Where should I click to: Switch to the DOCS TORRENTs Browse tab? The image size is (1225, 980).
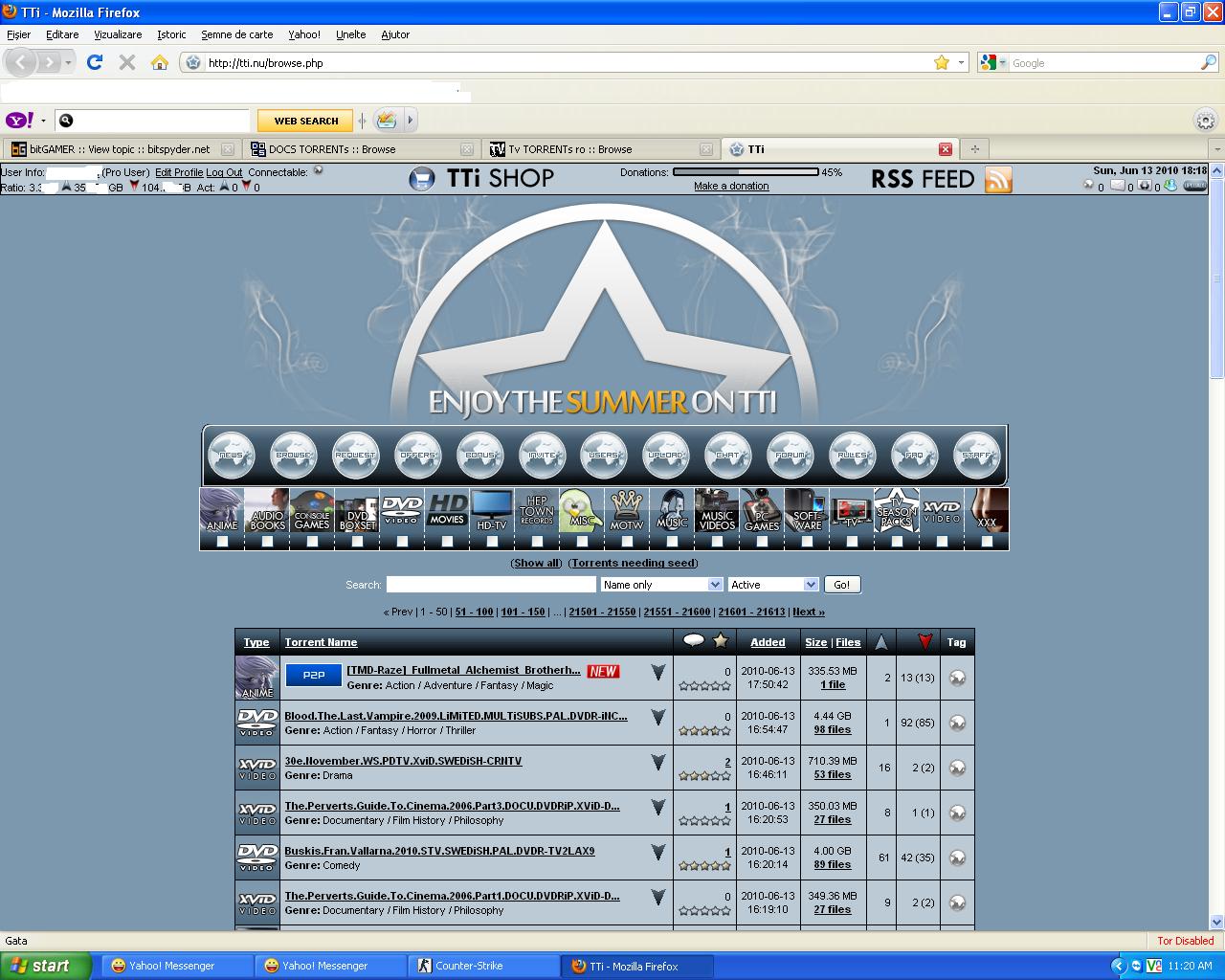point(360,149)
